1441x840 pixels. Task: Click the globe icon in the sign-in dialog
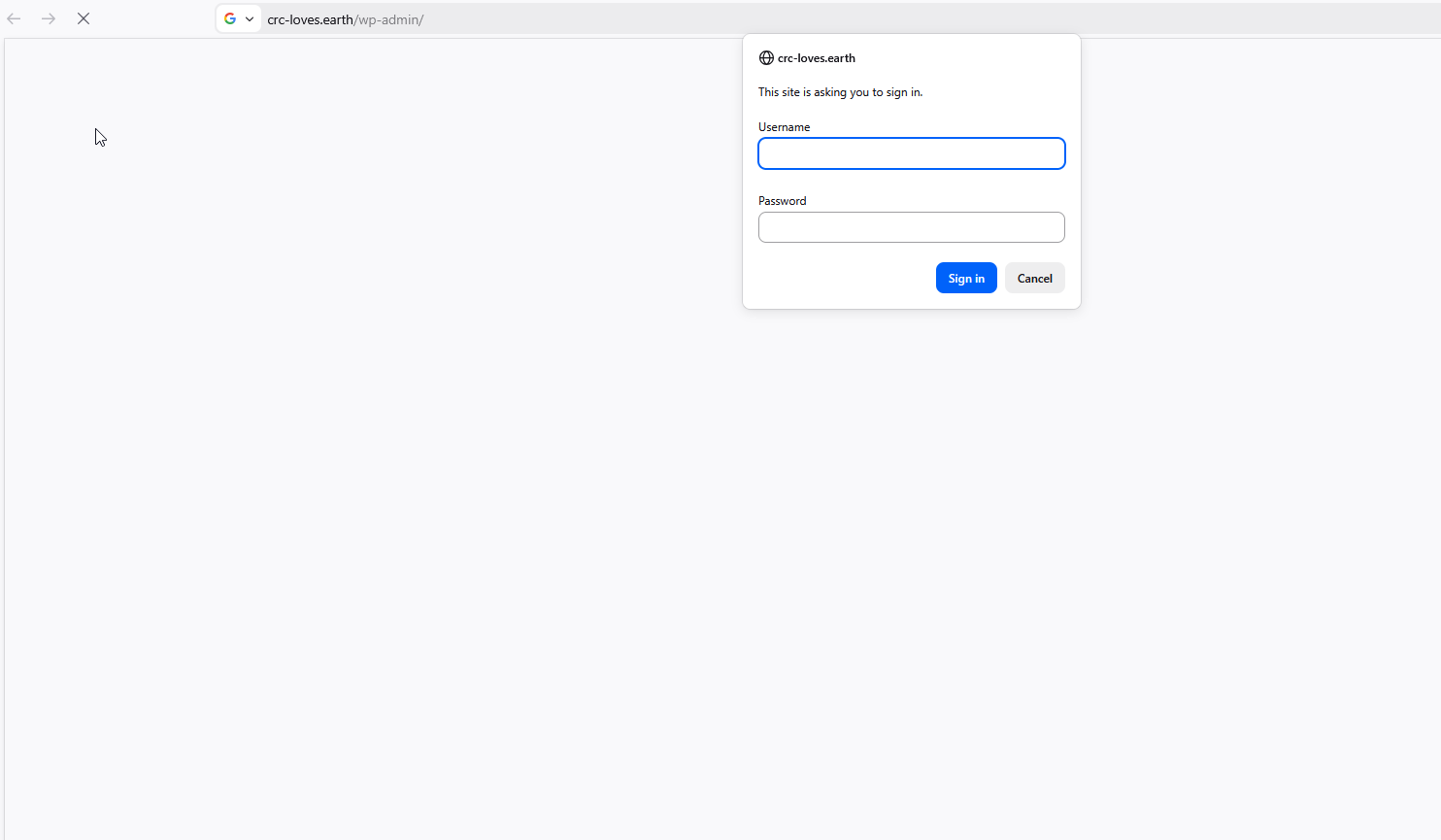point(766,58)
